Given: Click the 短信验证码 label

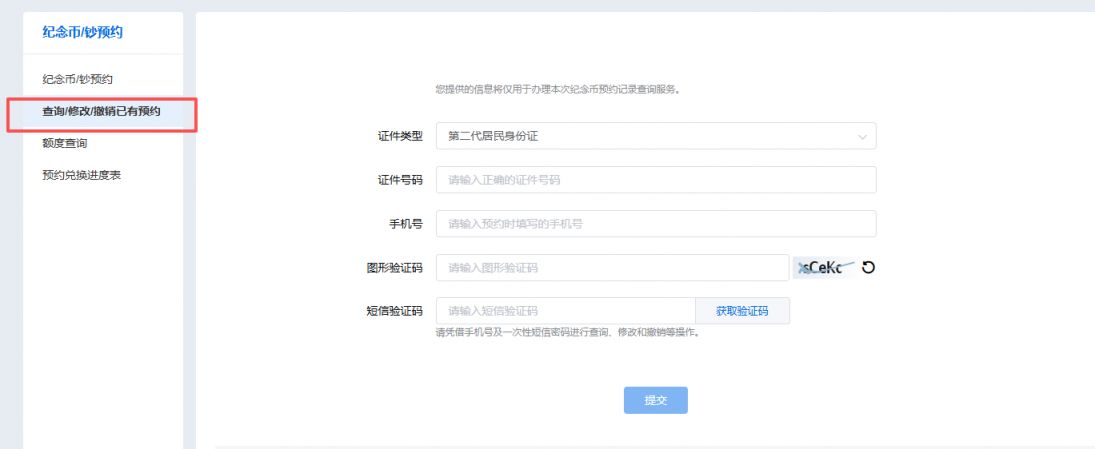Looking at the screenshot, I should click(395, 311).
